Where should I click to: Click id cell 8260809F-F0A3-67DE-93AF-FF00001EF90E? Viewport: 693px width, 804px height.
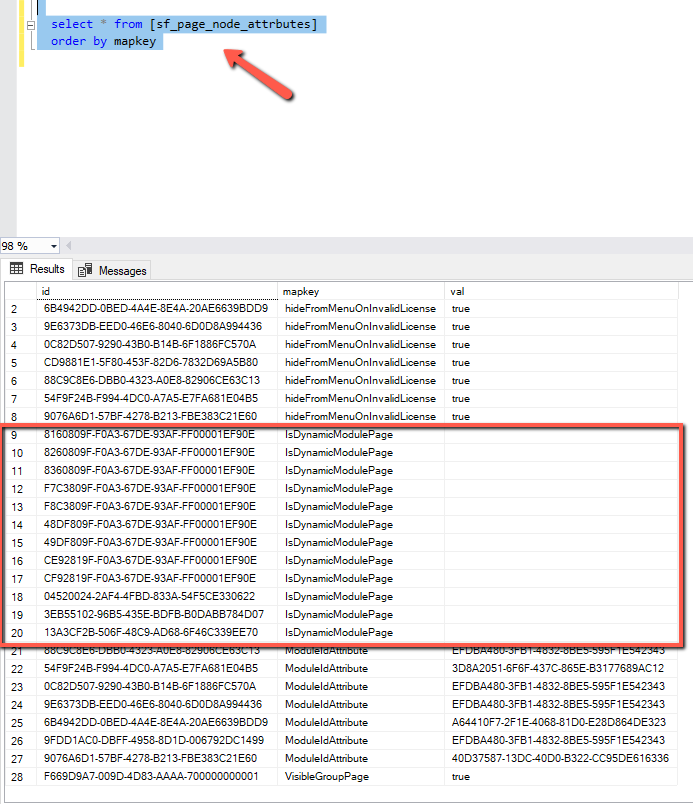pyautogui.click(x=157, y=452)
